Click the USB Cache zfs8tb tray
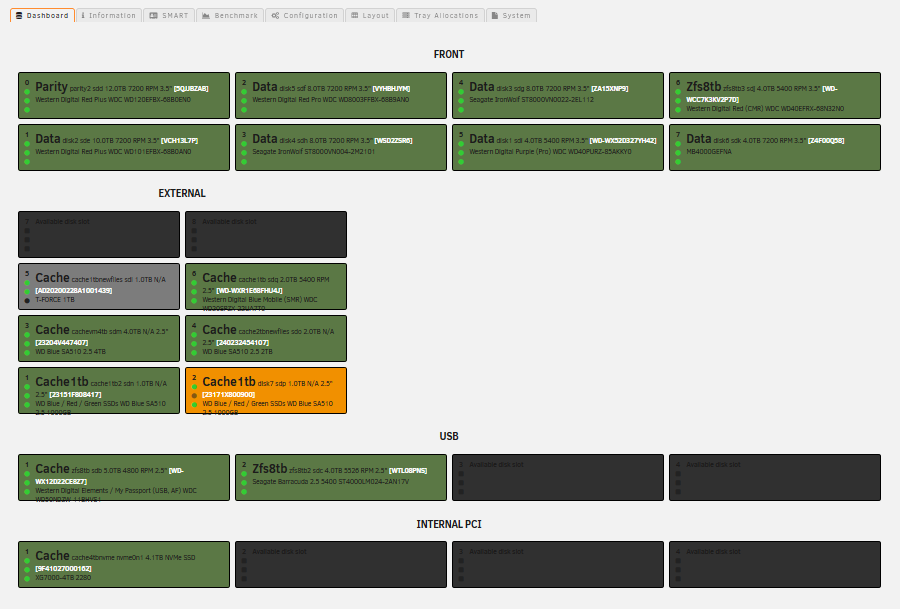The height and width of the screenshot is (609, 900). point(124,478)
